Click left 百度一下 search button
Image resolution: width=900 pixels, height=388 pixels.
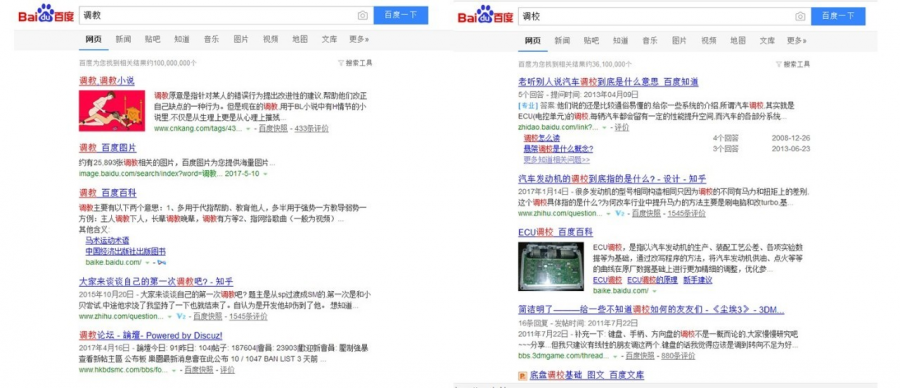tap(401, 15)
